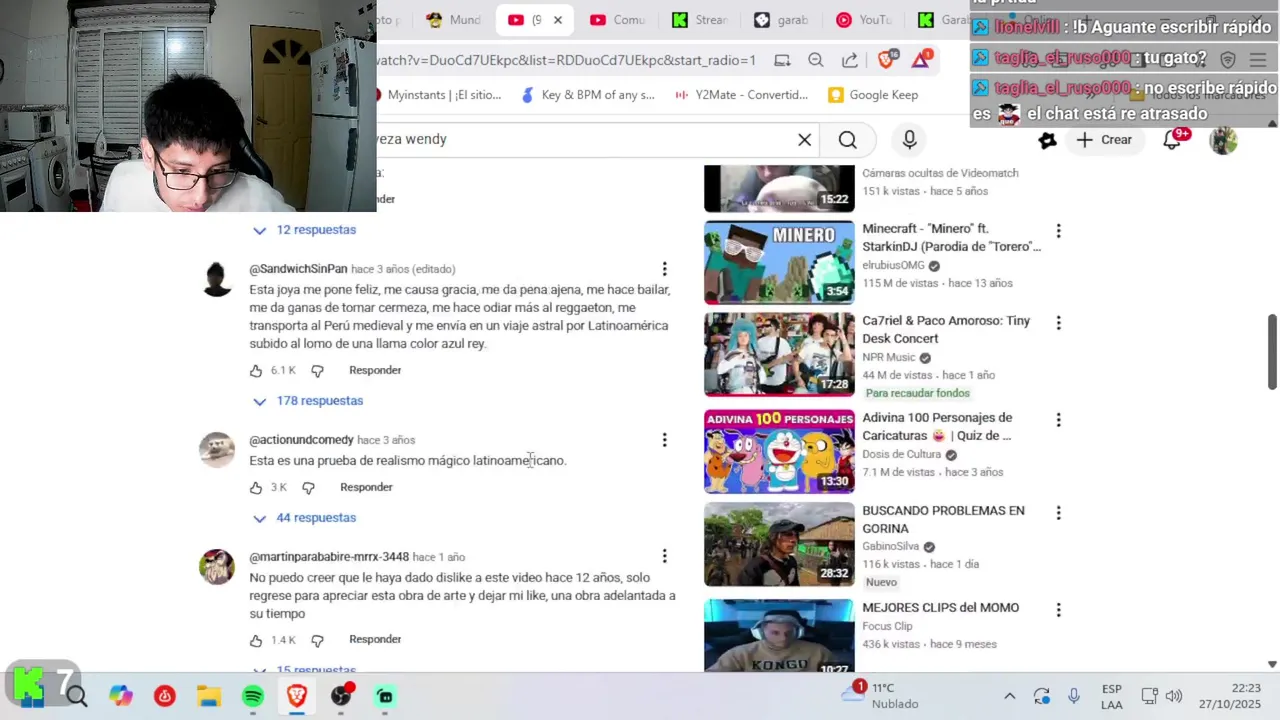Open options menu for @actionundcomedy's comment
Image resolution: width=1280 pixels, height=720 pixels.
(x=664, y=440)
